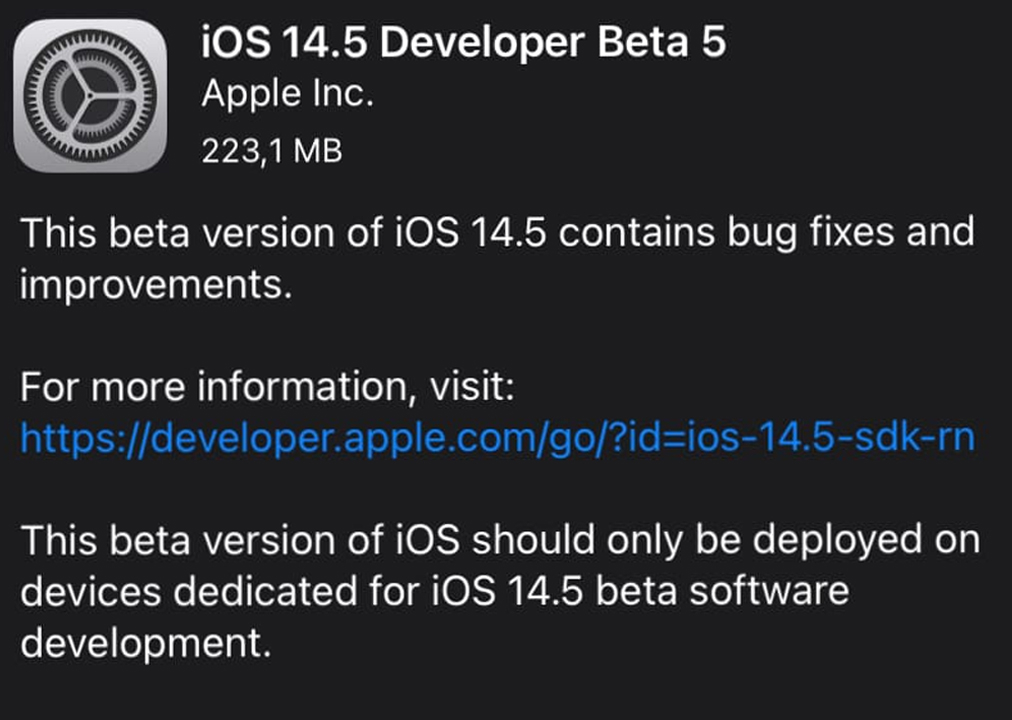This screenshot has height=720, width=1012.
Task: Click the 'contains' word in the description
Action: [637, 234]
